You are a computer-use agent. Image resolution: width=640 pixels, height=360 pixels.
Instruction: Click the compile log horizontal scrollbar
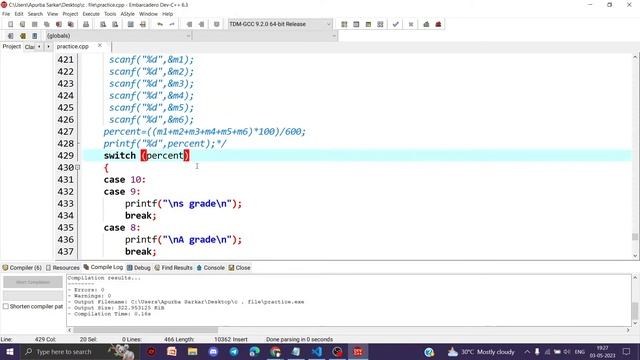point(145,330)
